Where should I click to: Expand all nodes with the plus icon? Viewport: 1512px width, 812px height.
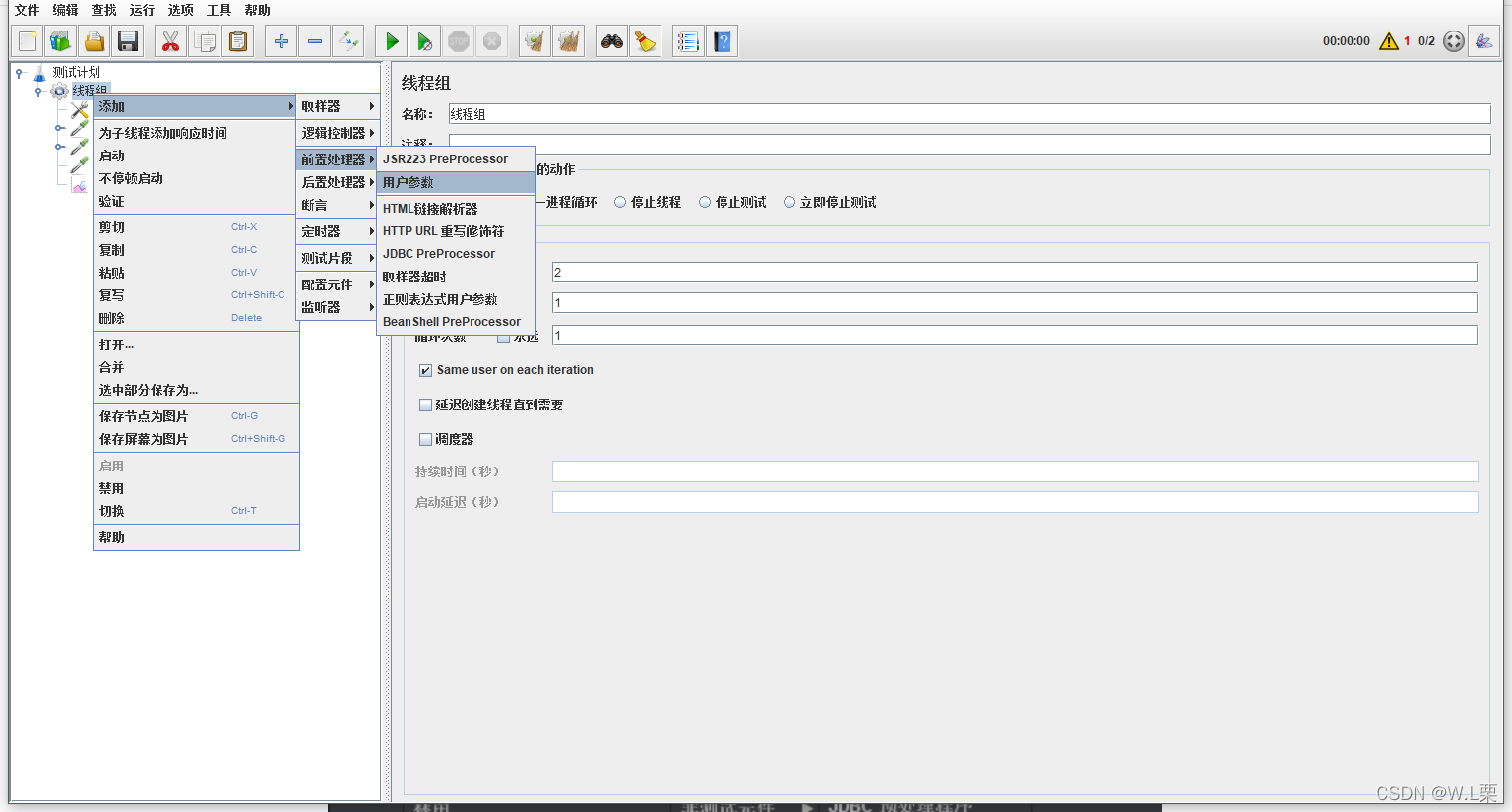282,41
